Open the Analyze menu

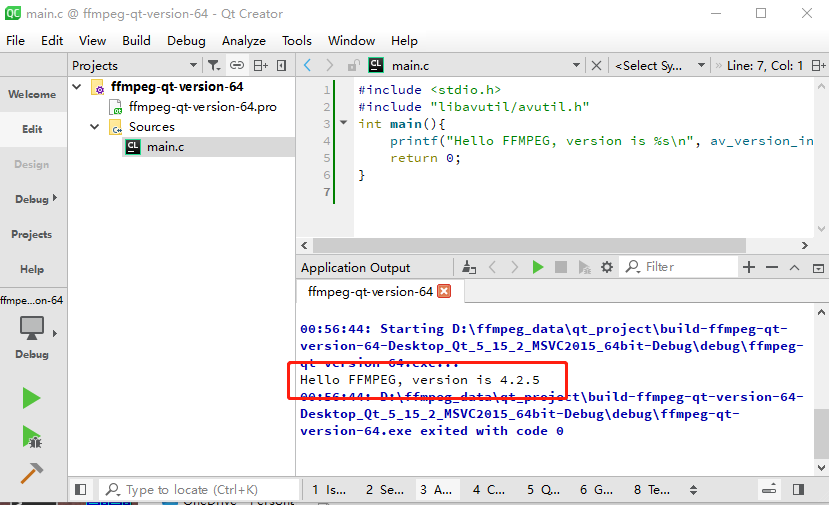tap(244, 41)
